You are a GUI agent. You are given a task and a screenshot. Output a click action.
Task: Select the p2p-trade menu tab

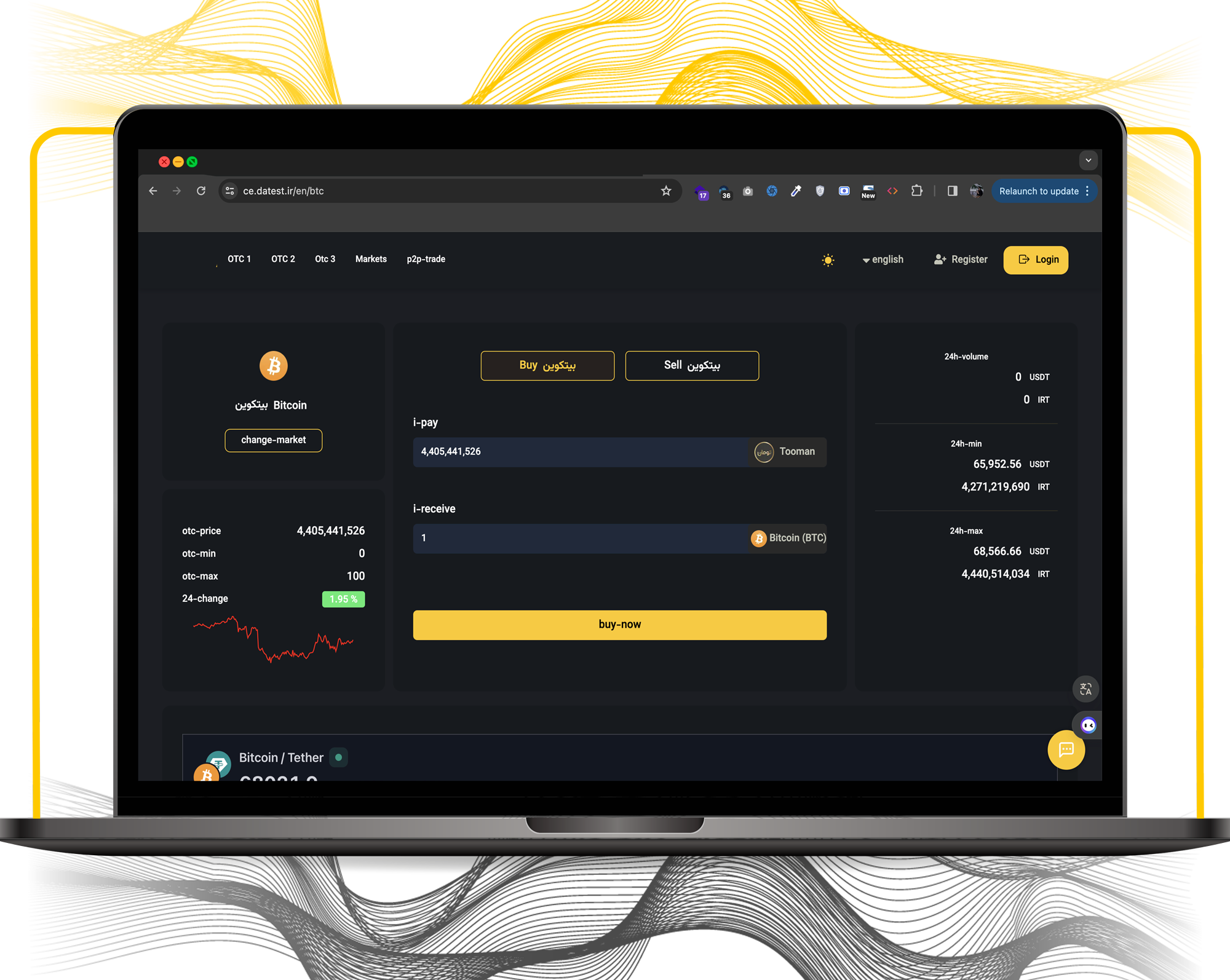point(424,259)
